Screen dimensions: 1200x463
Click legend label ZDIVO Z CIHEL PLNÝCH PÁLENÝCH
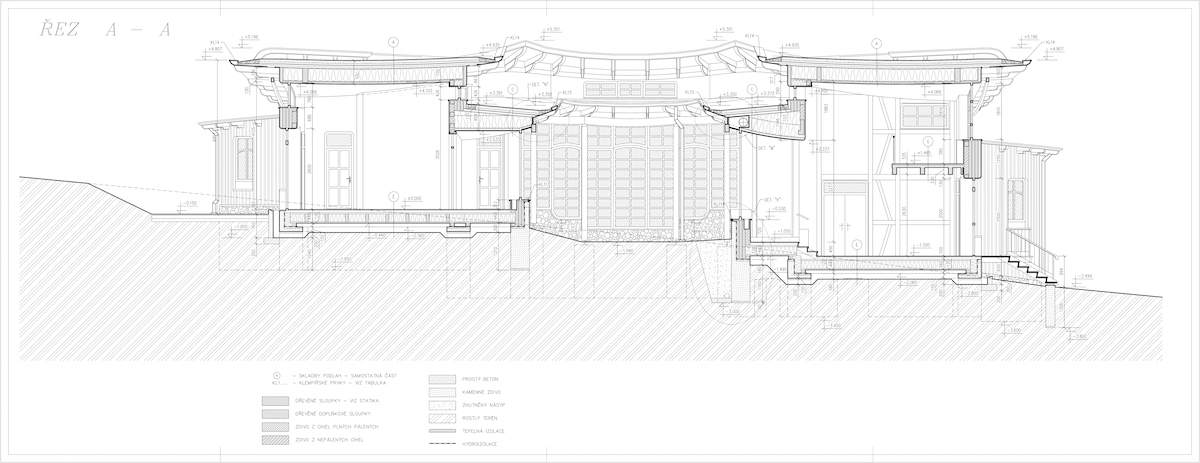[x=337, y=427]
